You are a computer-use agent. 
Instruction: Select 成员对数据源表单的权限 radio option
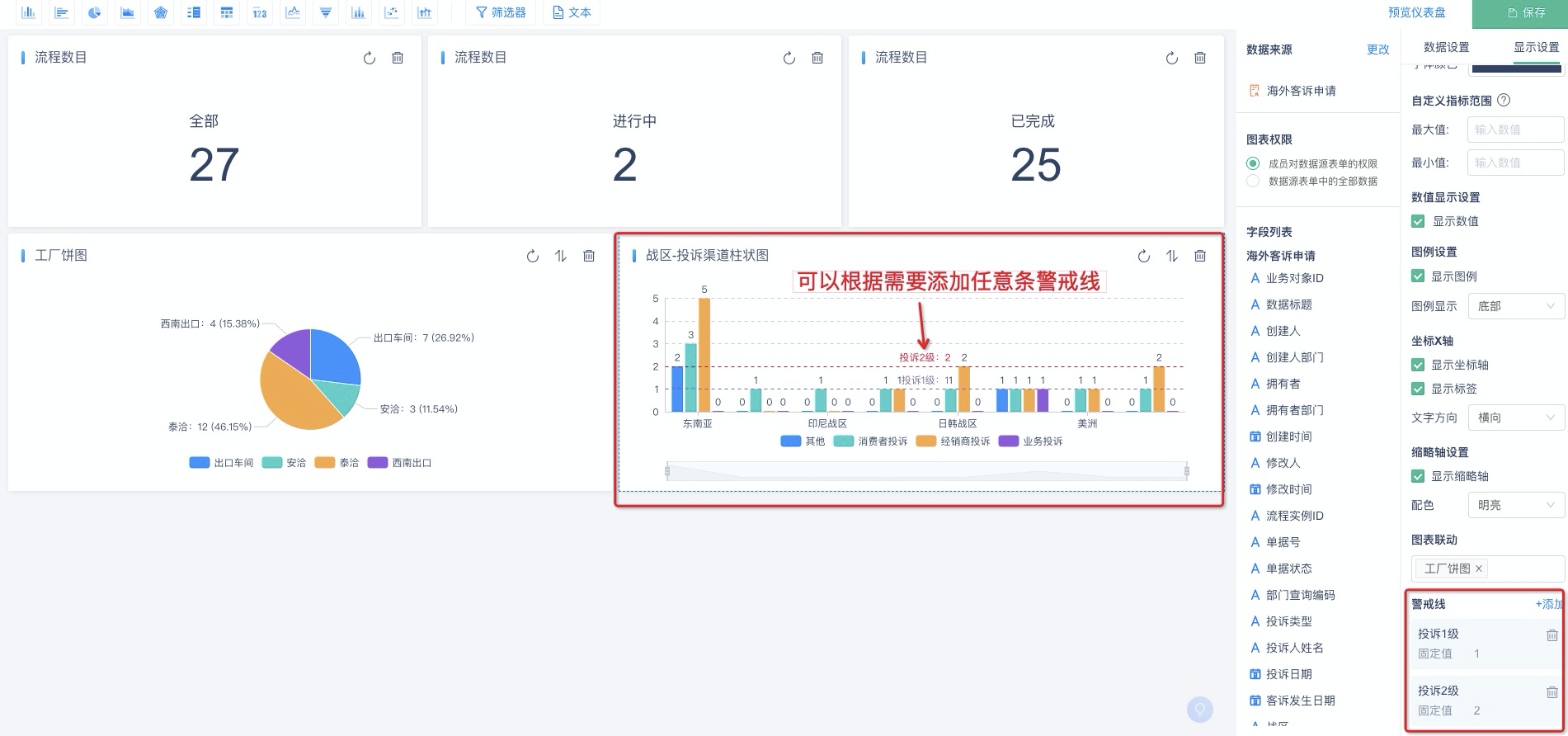click(1253, 163)
